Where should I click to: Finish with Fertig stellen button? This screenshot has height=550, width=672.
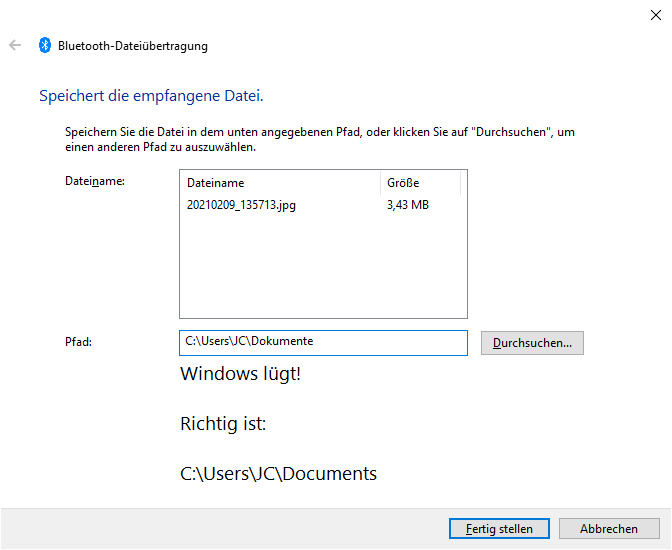pos(499,529)
